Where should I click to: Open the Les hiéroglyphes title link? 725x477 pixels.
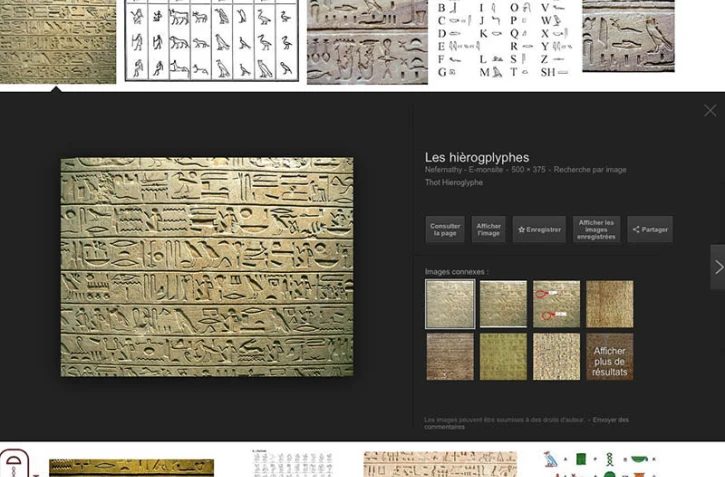[x=477, y=157]
